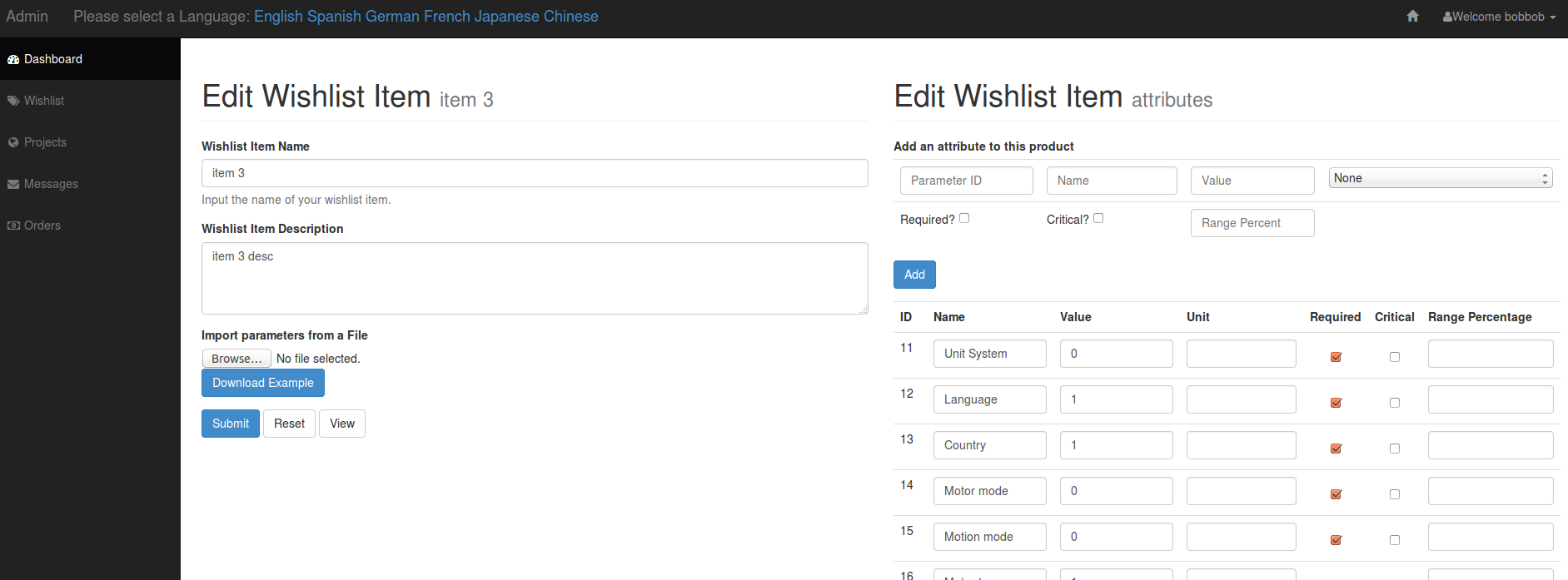Screen dimensions: 1568x580
Task: Expand the Welcome bobbob user menu caret
Action: tap(1552, 17)
